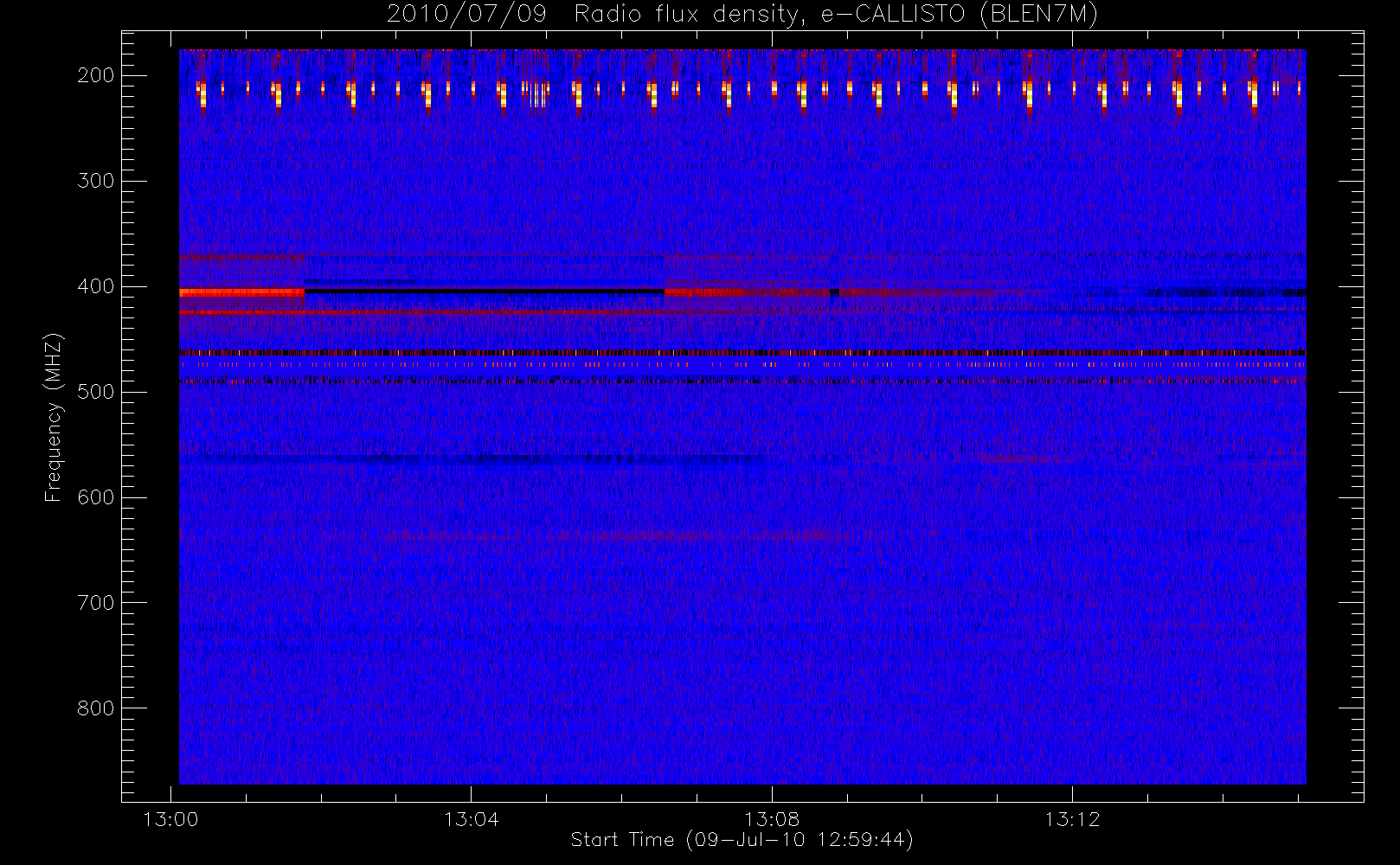
Task: Click the 400 frequency tick label
Action: [96, 286]
